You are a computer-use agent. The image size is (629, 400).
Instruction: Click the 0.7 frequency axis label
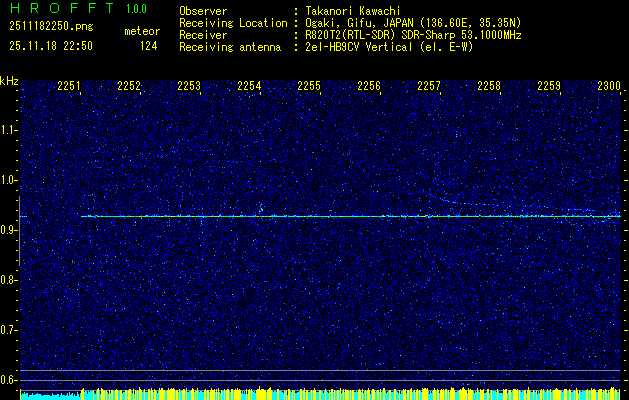[x=9, y=330]
